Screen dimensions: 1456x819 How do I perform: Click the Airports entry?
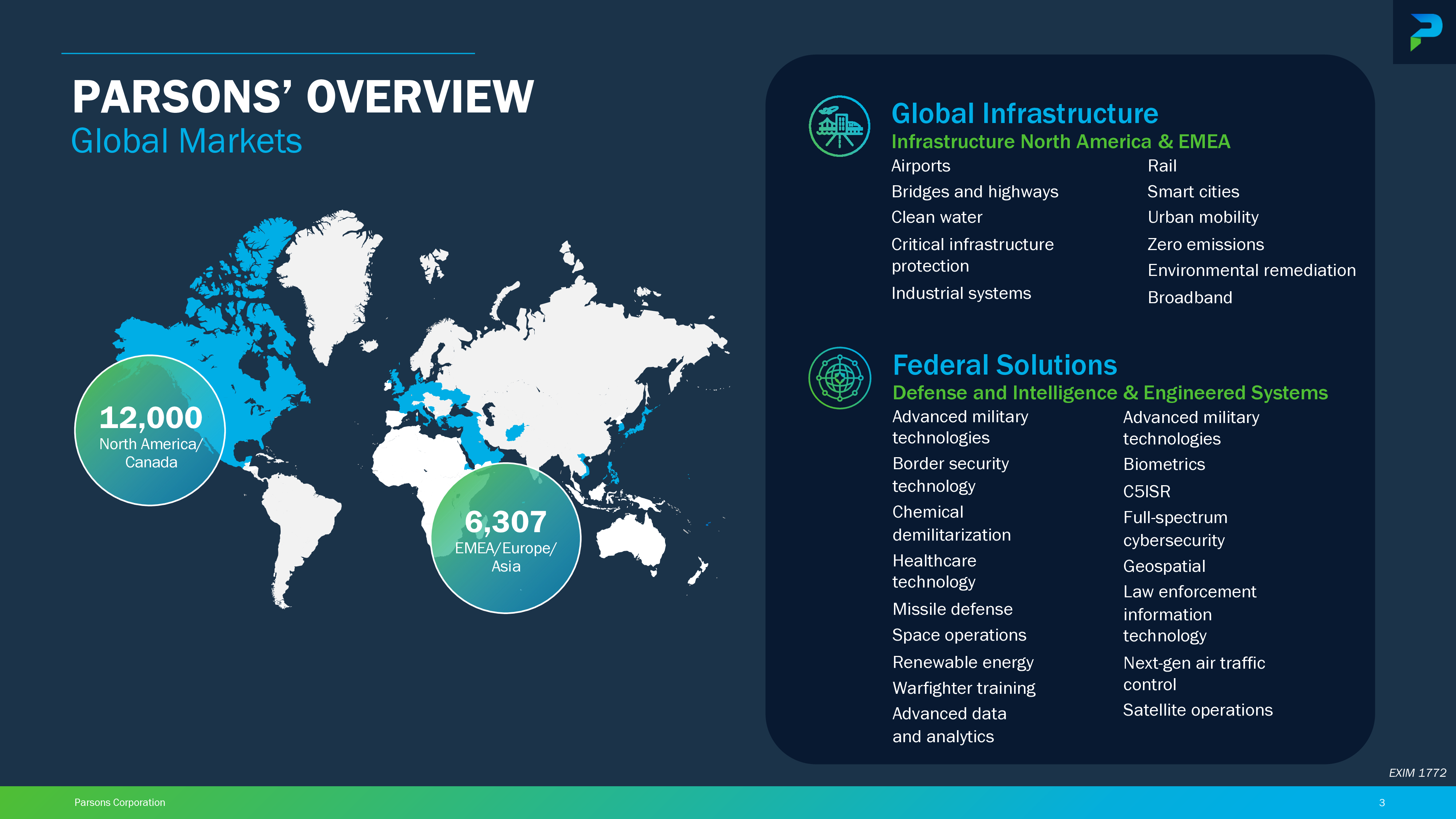[x=921, y=166]
